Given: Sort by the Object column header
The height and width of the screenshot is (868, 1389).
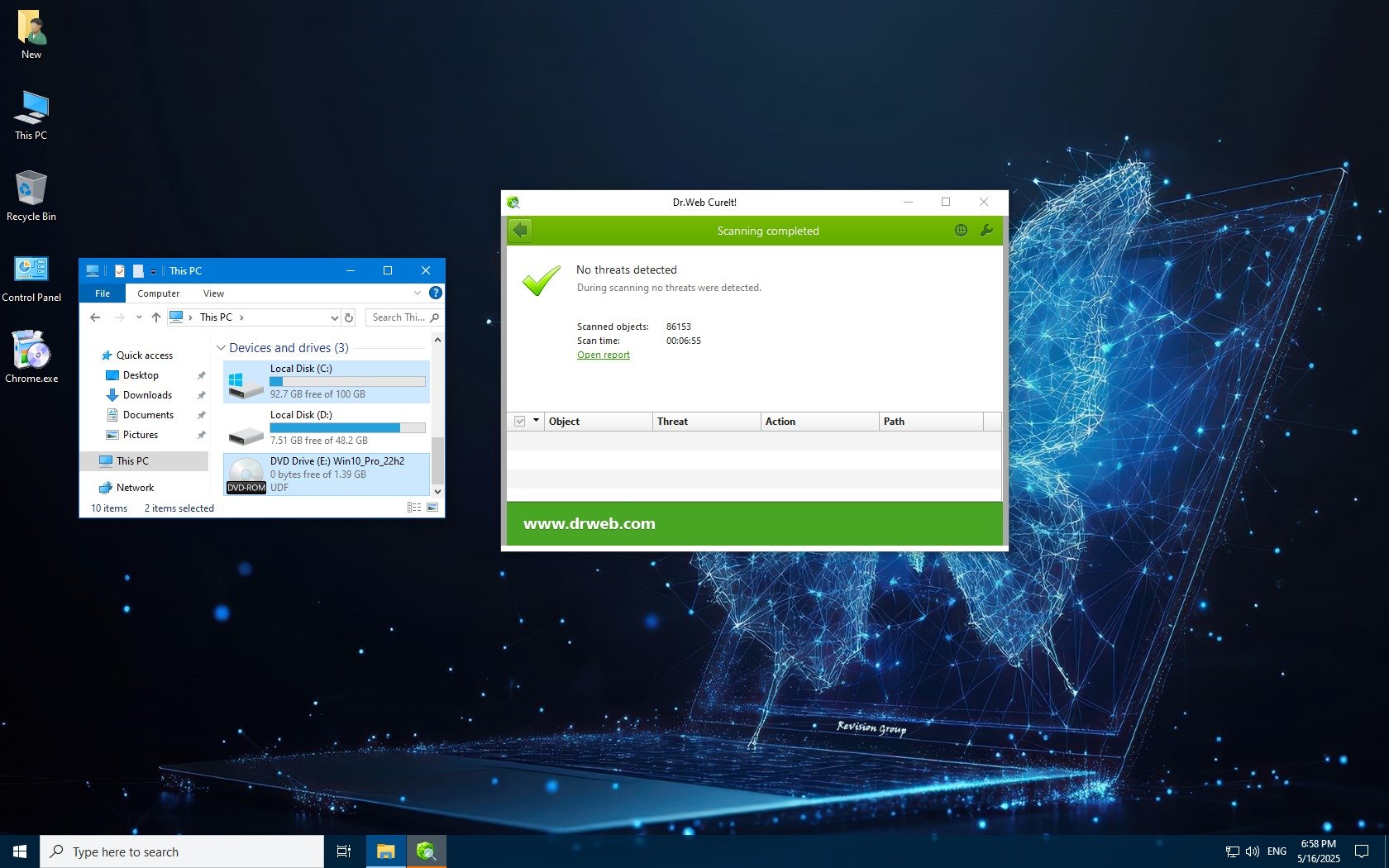Looking at the screenshot, I should [x=599, y=422].
